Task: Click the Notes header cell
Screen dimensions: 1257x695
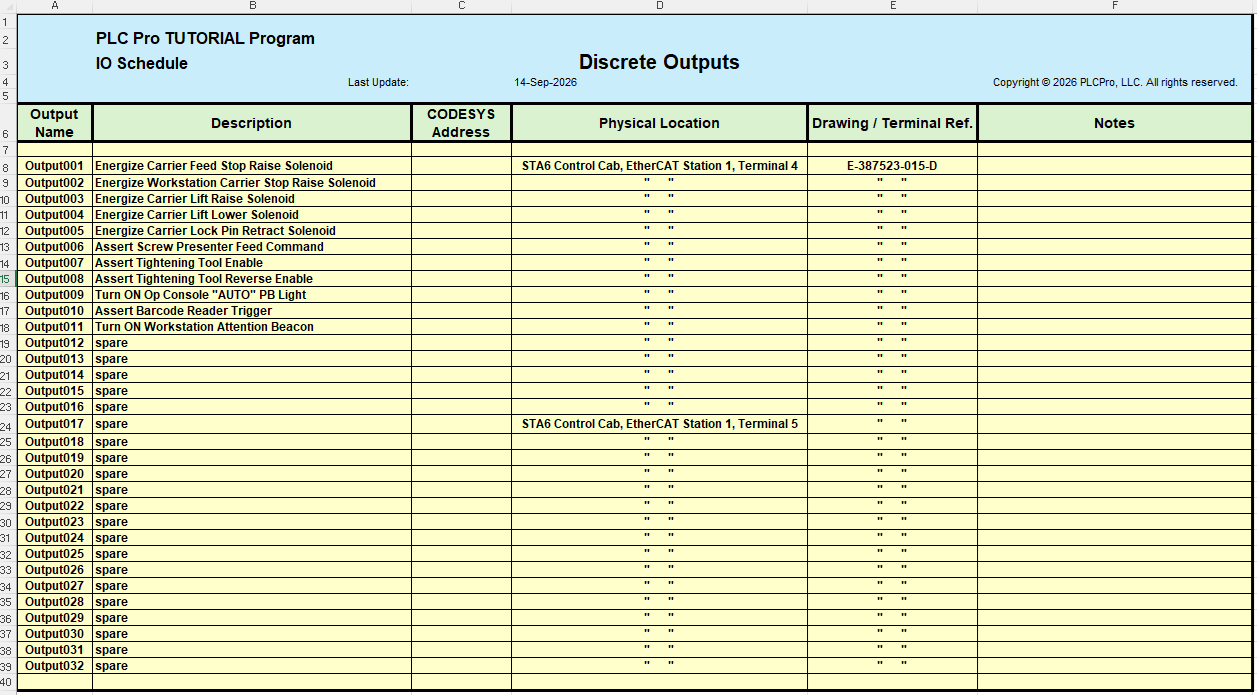Action: coord(1114,123)
